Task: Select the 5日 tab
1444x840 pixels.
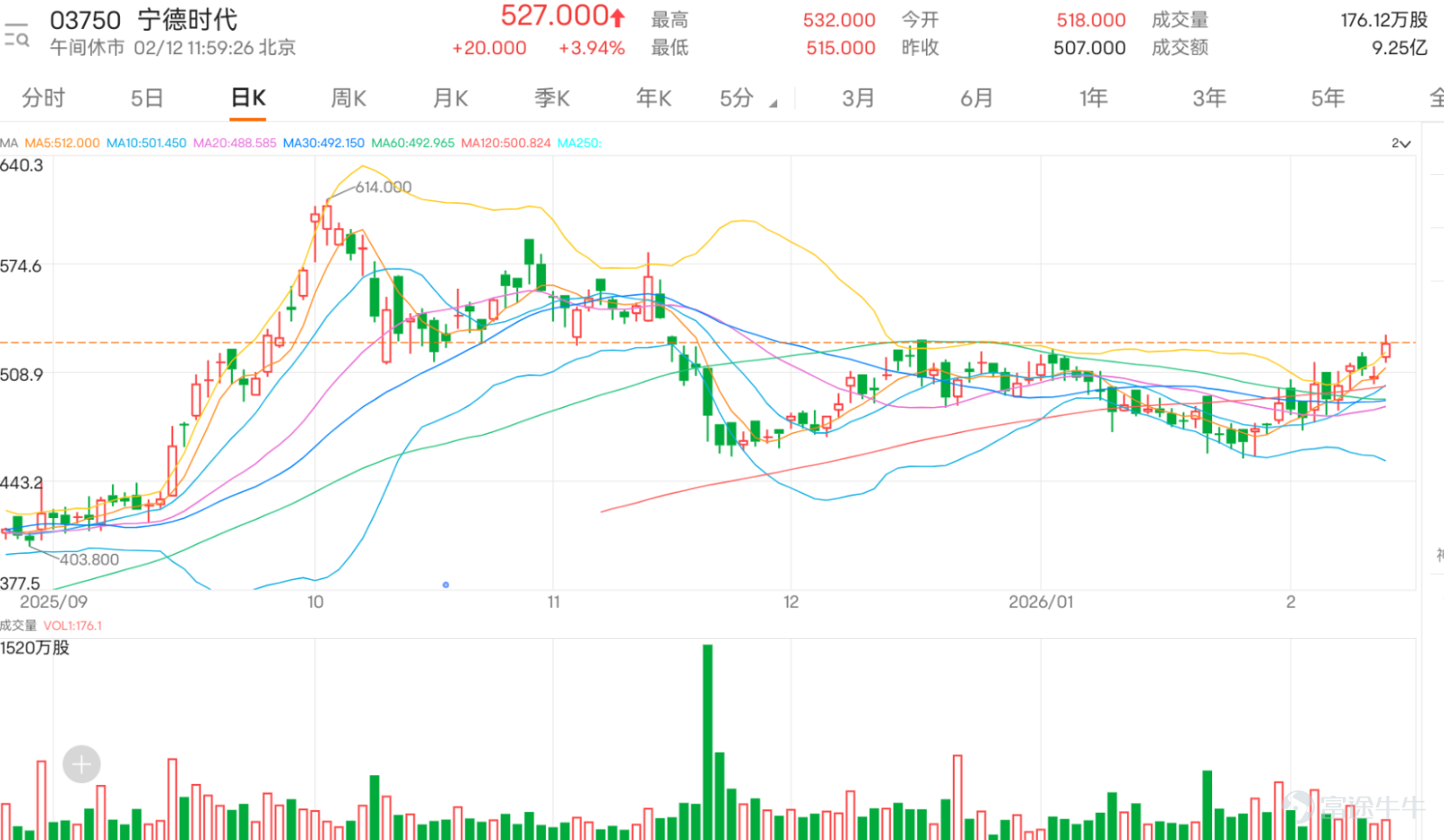Action: click(146, 98)
